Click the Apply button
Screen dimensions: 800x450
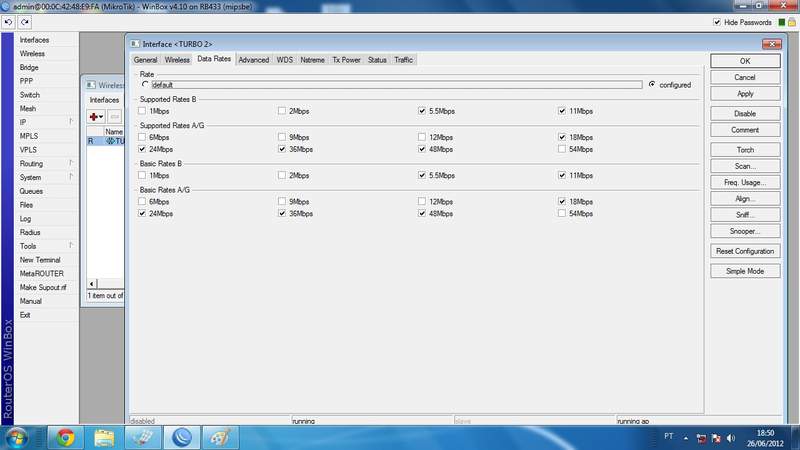(x=745, y=93)
